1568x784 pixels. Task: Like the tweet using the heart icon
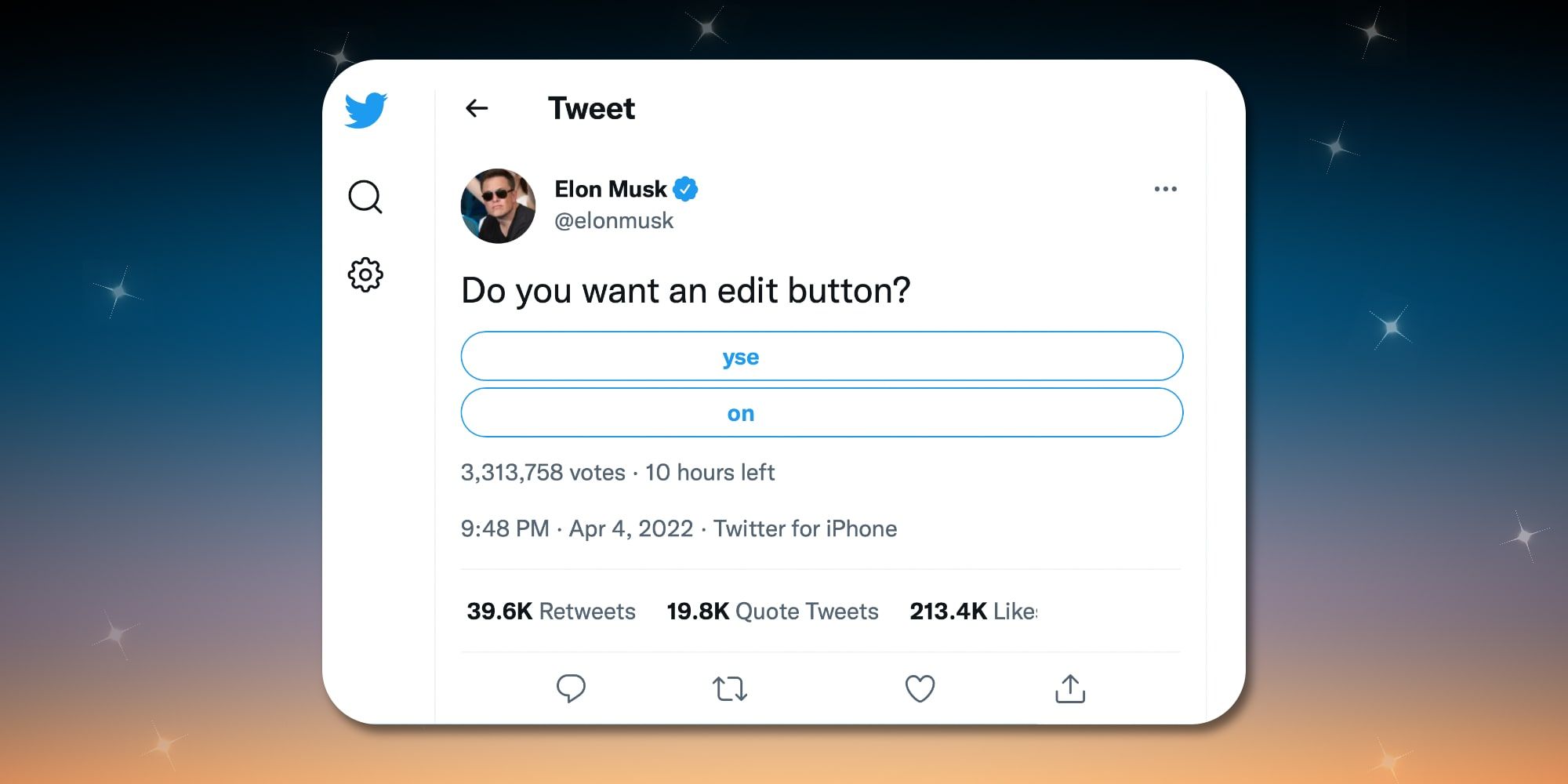[920, 688]
